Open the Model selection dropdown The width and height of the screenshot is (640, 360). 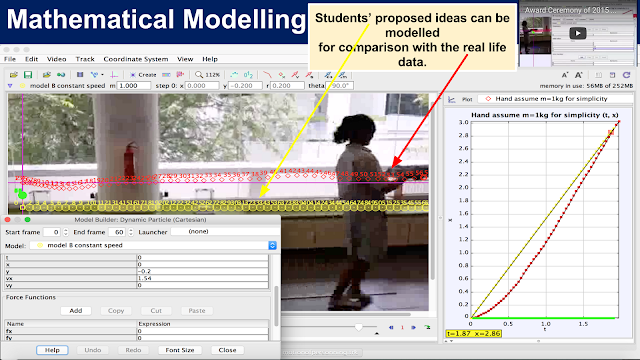click(153, 245)
